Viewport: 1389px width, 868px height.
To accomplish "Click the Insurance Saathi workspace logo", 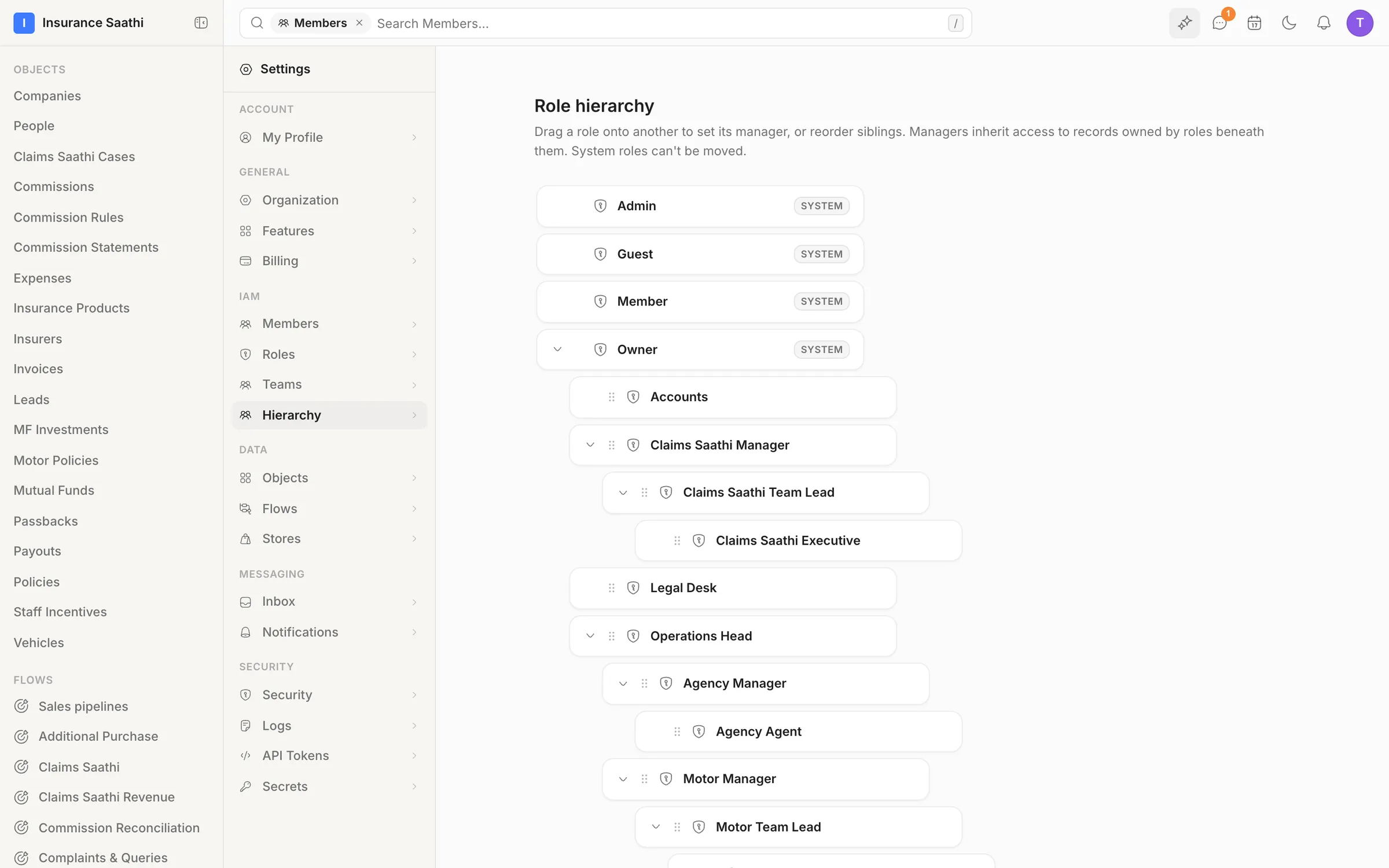I will pos(24,23).
